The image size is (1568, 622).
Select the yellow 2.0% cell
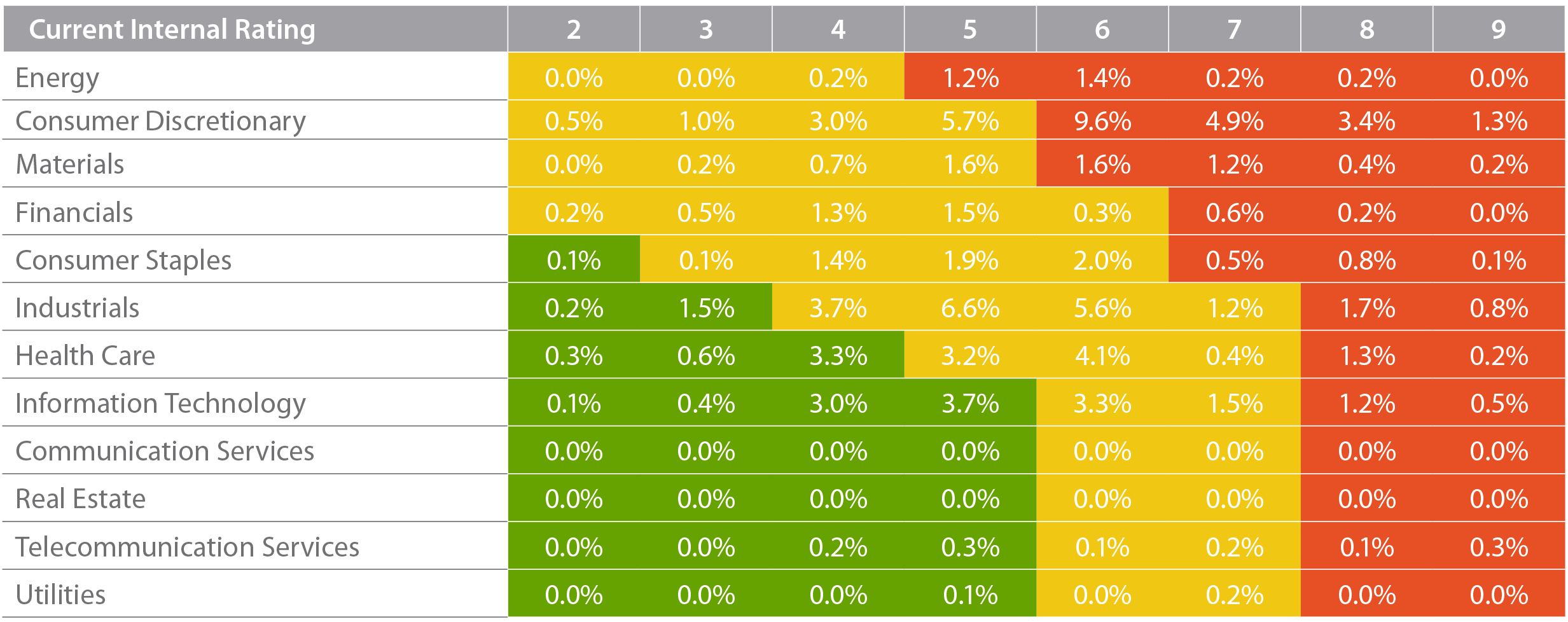point(1102,260)
